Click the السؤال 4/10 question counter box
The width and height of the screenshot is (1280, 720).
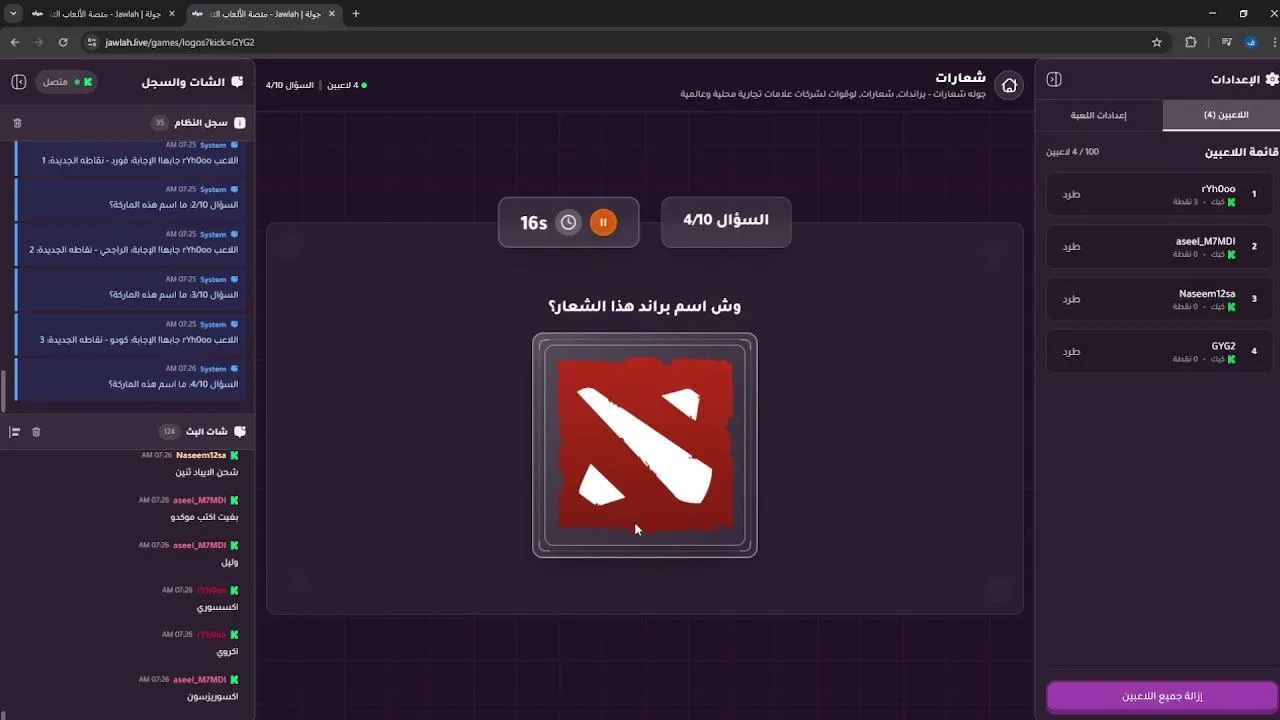coord(726,221)
